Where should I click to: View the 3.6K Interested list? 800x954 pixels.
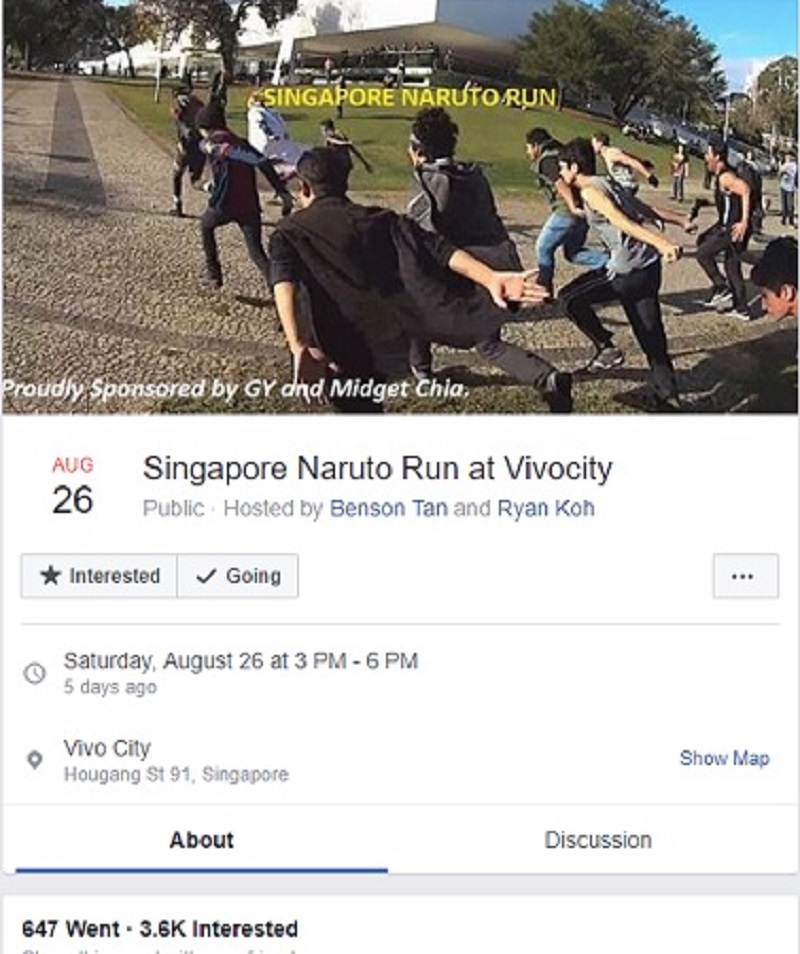pyautogui.click(x=218, y=929)
